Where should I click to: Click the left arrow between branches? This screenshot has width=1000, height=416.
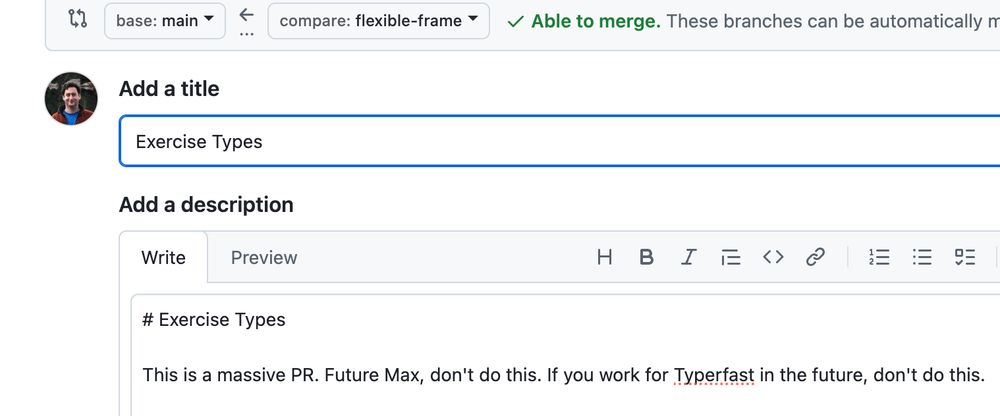click(x=246, y=15)
